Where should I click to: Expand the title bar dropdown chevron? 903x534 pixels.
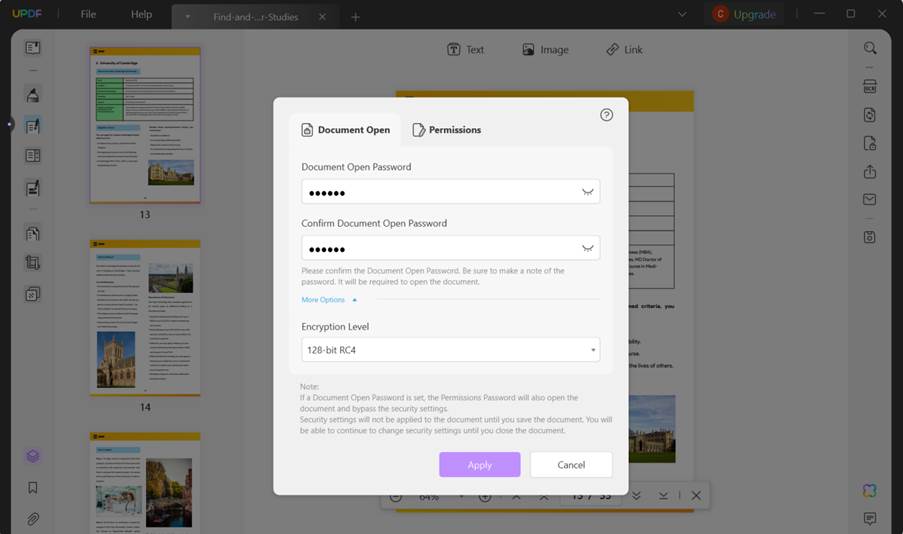pos(682,14)
